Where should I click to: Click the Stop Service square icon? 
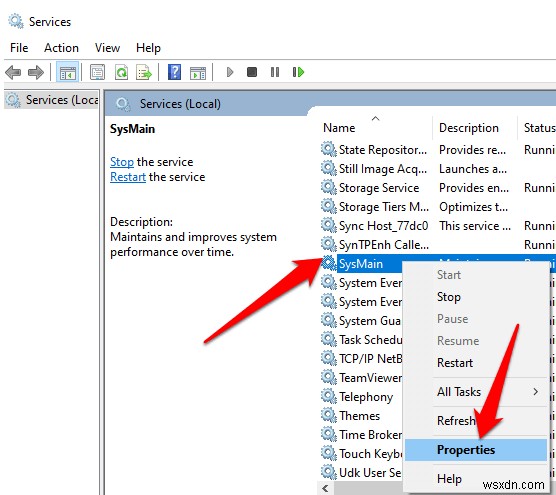tap(252, 72)
